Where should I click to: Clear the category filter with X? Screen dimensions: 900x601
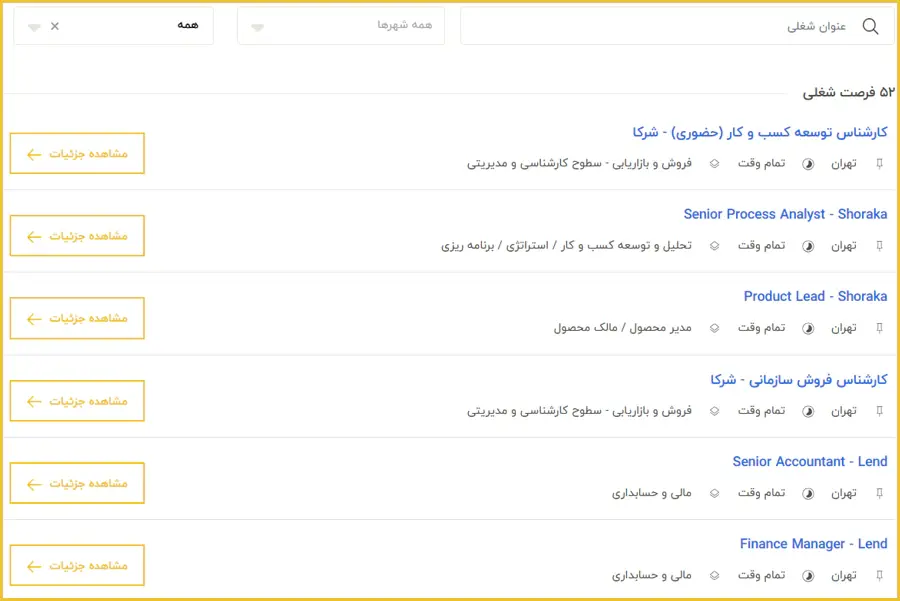click(55, 26)
